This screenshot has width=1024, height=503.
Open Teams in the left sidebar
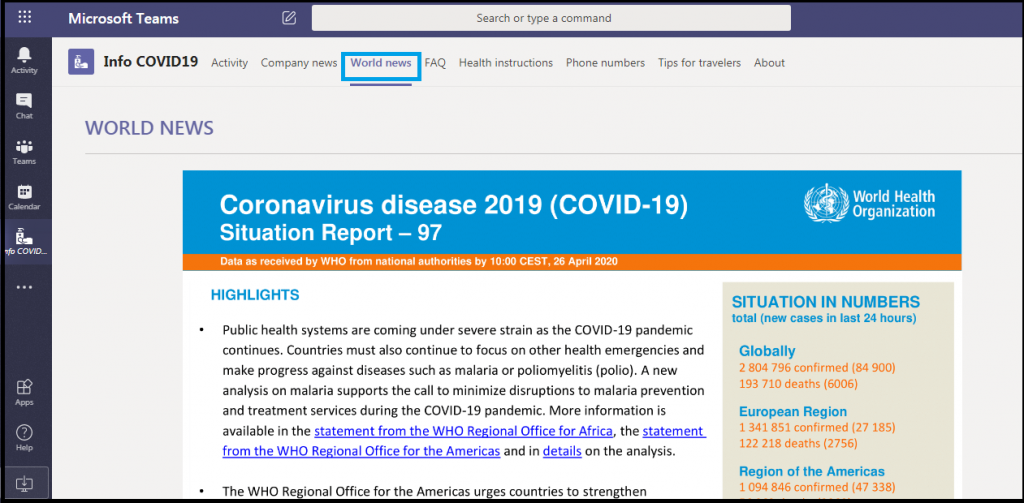(24, 152)
